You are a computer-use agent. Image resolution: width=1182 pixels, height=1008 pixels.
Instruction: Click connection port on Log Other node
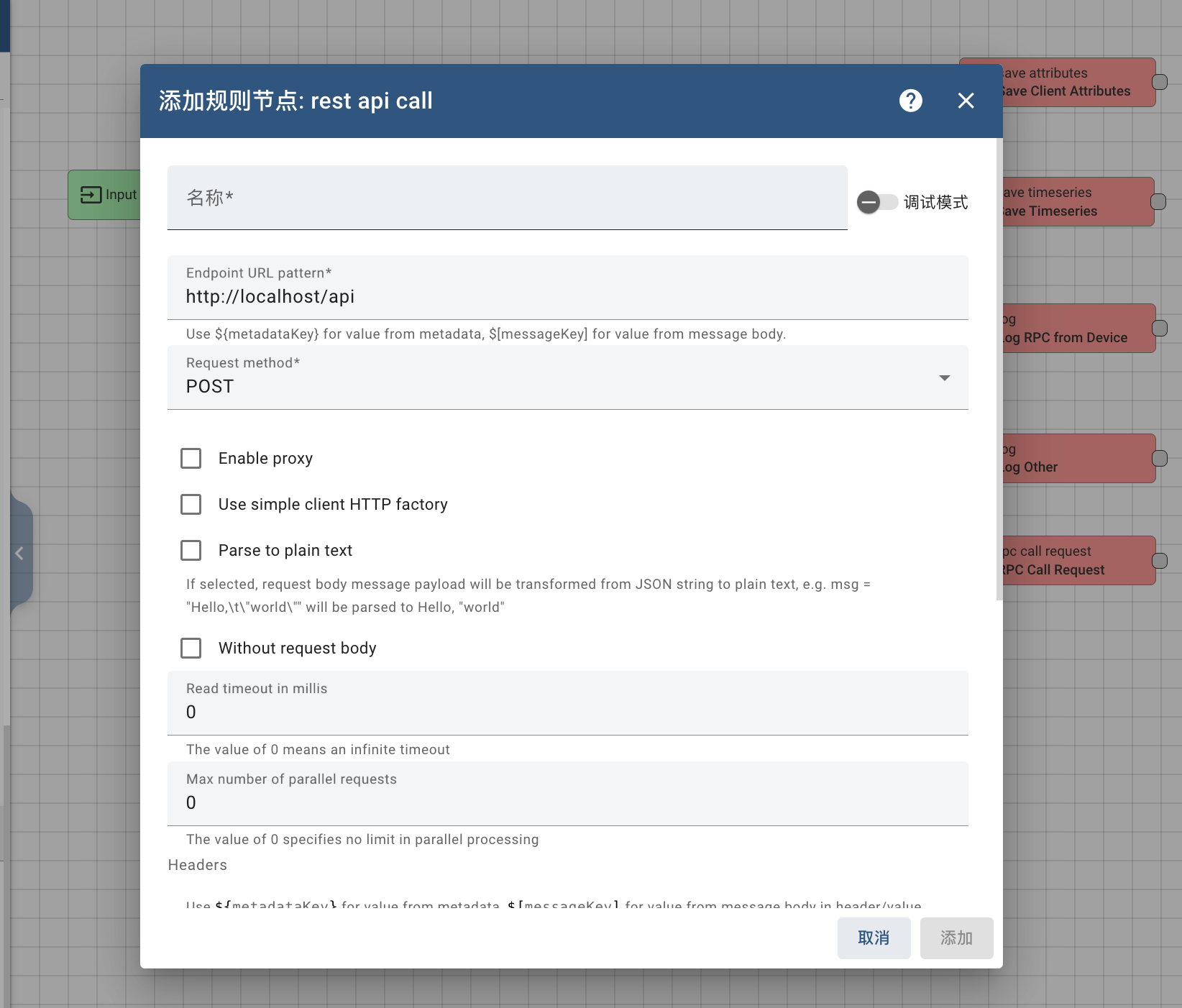[x=1160, y=457]
